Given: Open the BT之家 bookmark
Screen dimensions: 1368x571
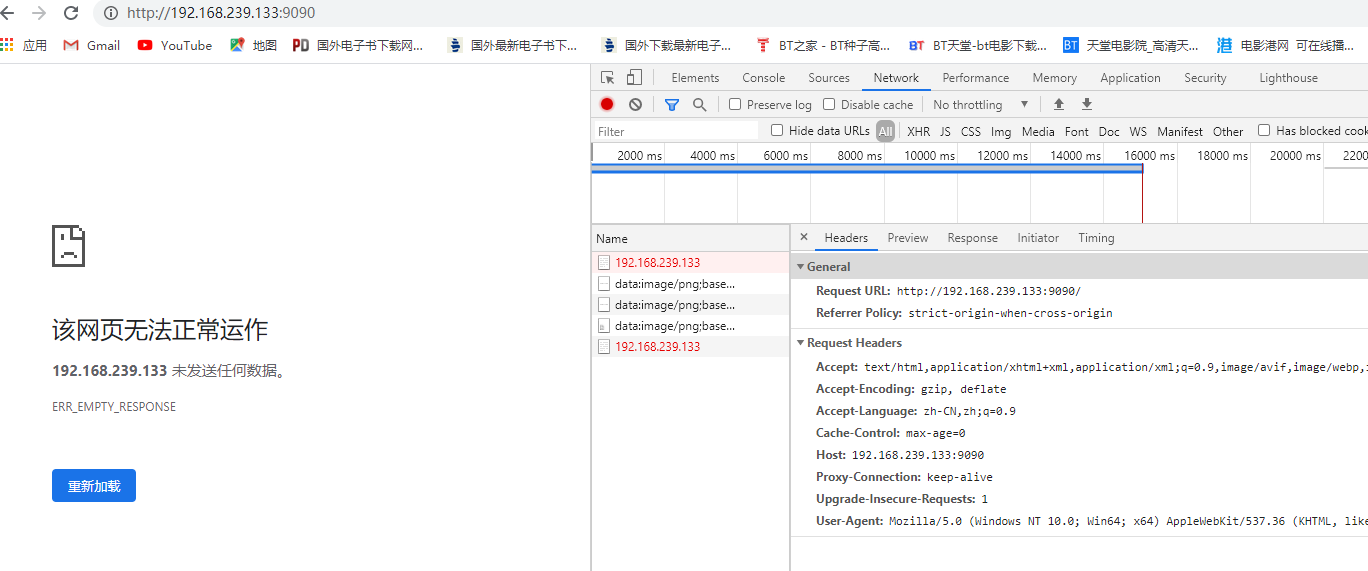Looking at the screenshot, I should click(x=822, y=45).
